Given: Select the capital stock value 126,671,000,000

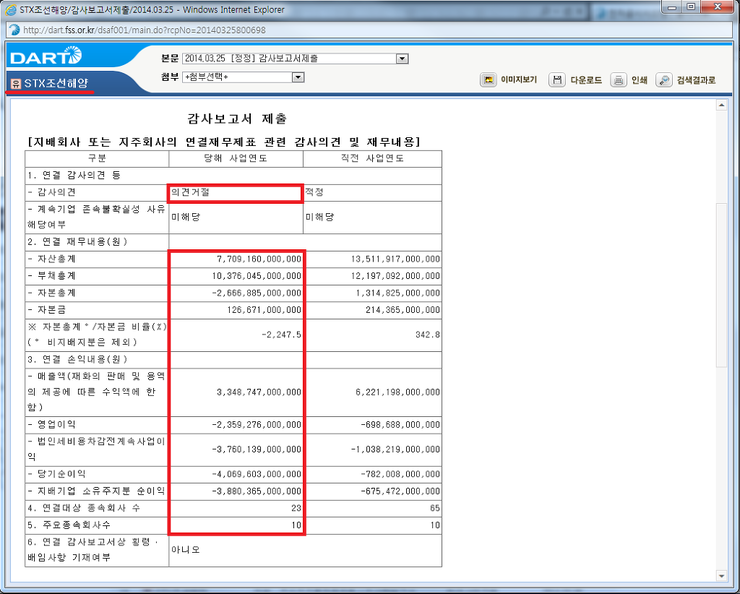Looking at the screenshot, I should pyautogui.click(x=264, y=310).
